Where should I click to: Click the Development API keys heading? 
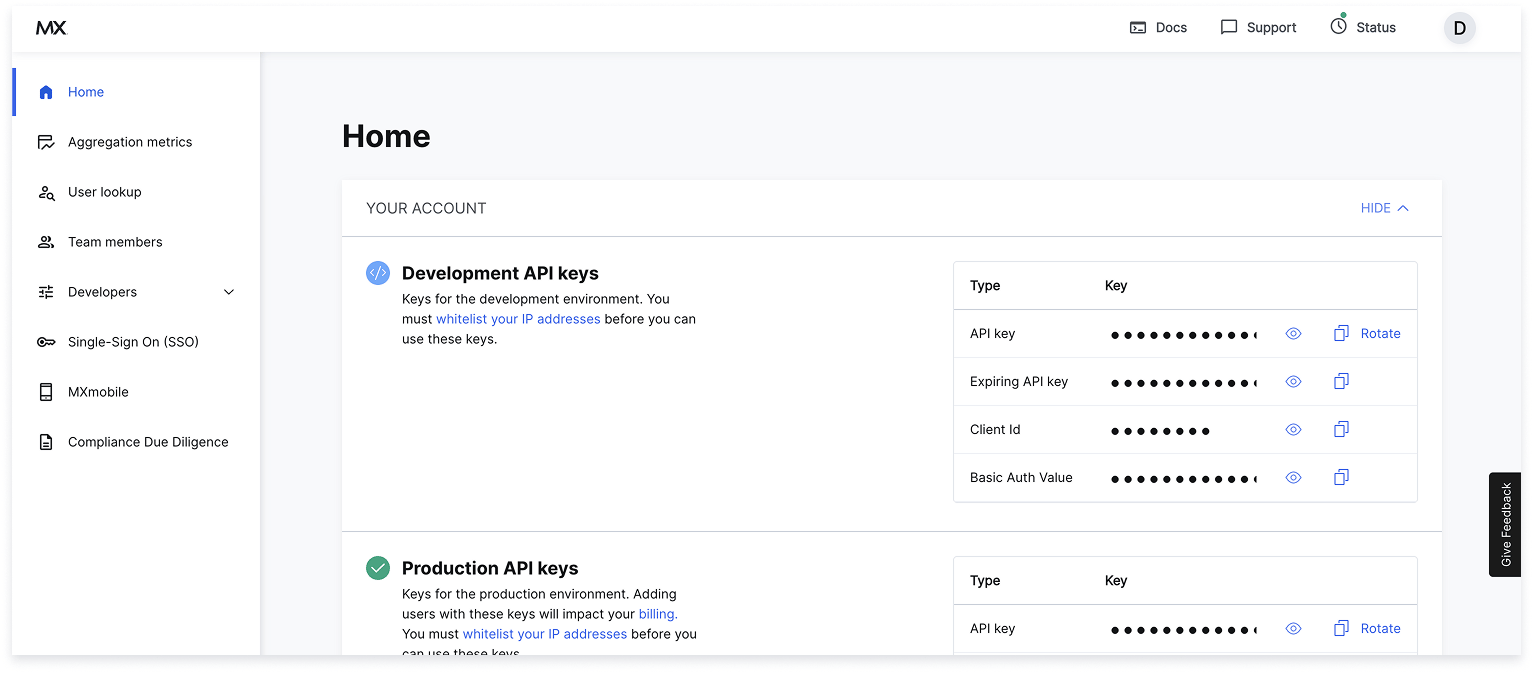click(500, 273)
